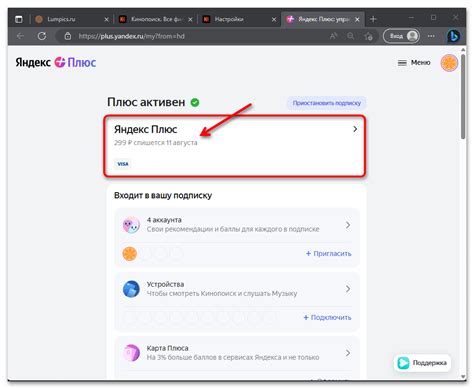This screenshot has width=474, height=389.
Task: Click the page vertical scrollbar
Action: (x=463, y=97)
